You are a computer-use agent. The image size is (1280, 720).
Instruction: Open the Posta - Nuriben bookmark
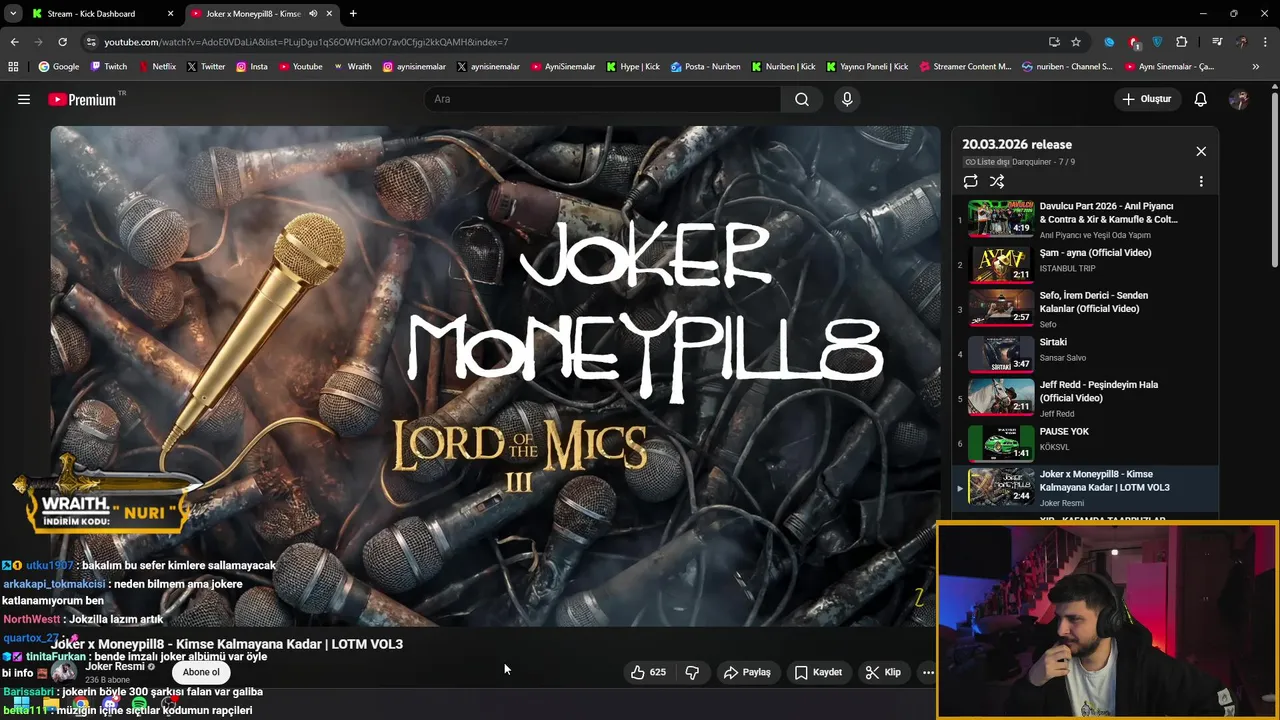click(x=706, y=67)
